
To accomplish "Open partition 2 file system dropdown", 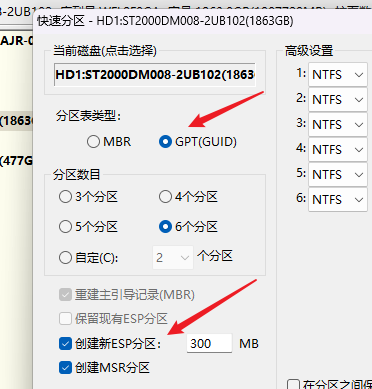I will point(338,100).
